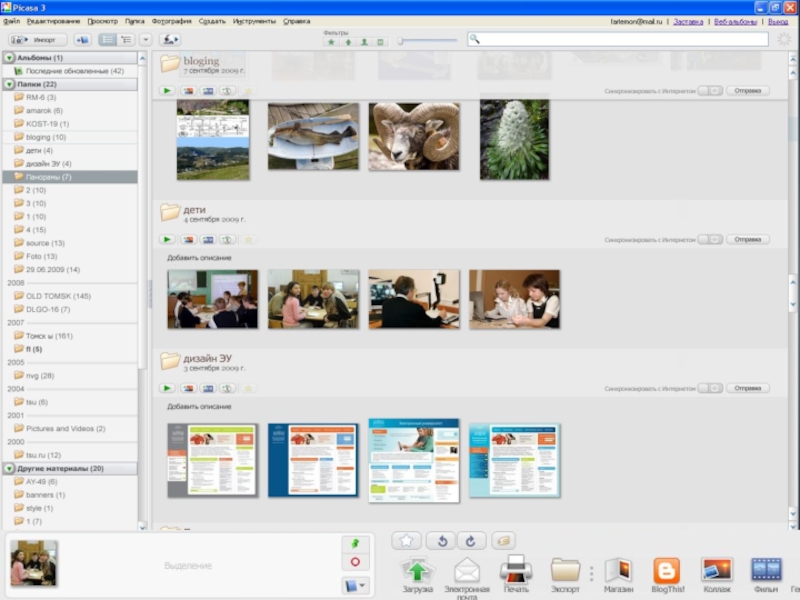Image resolution: width=800 pixels, height=600 pixels.
Task: Toggle web sync for bloging folder
Action: [710, 91]
